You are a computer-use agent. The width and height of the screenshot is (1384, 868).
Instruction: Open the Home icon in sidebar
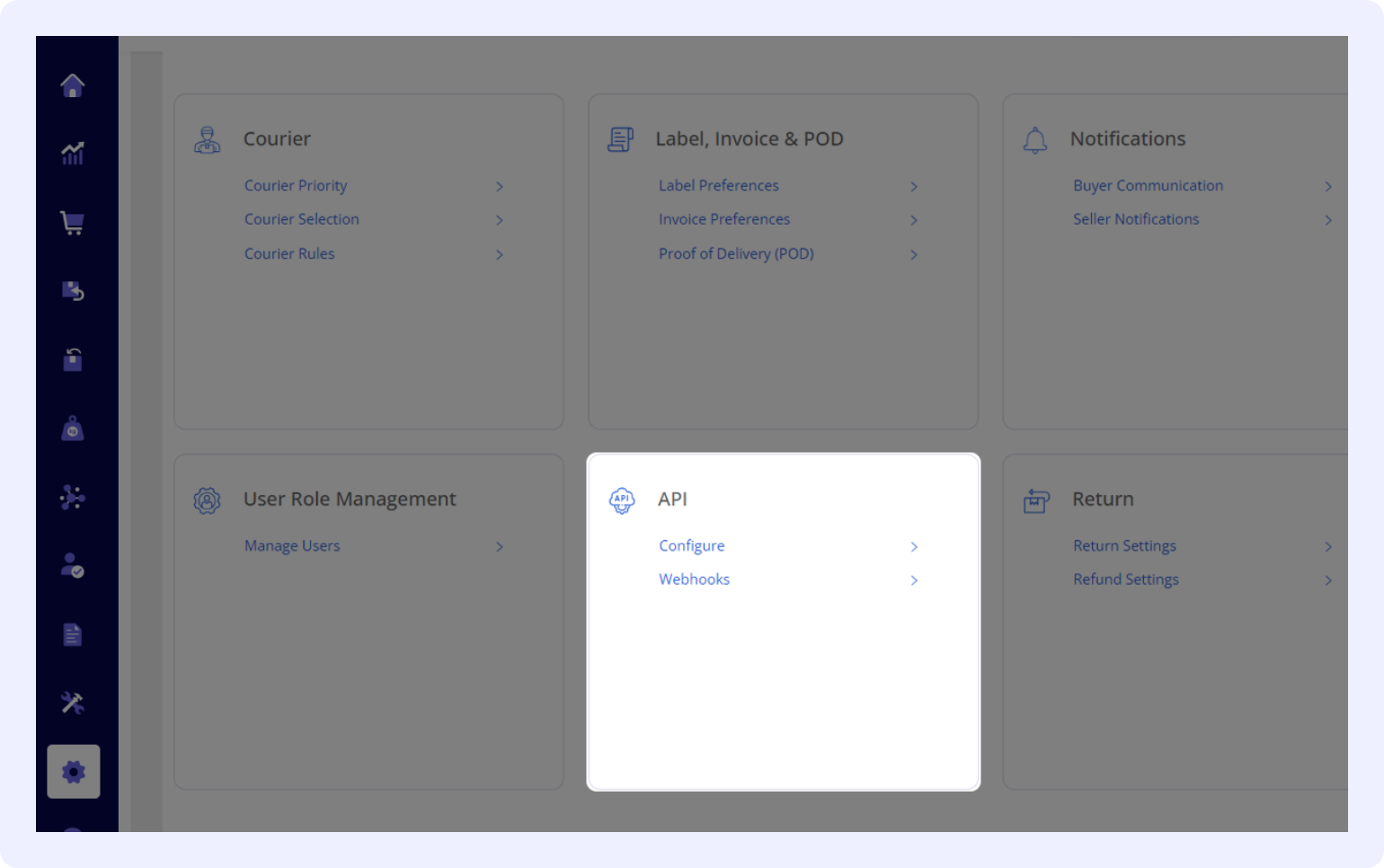73,85
